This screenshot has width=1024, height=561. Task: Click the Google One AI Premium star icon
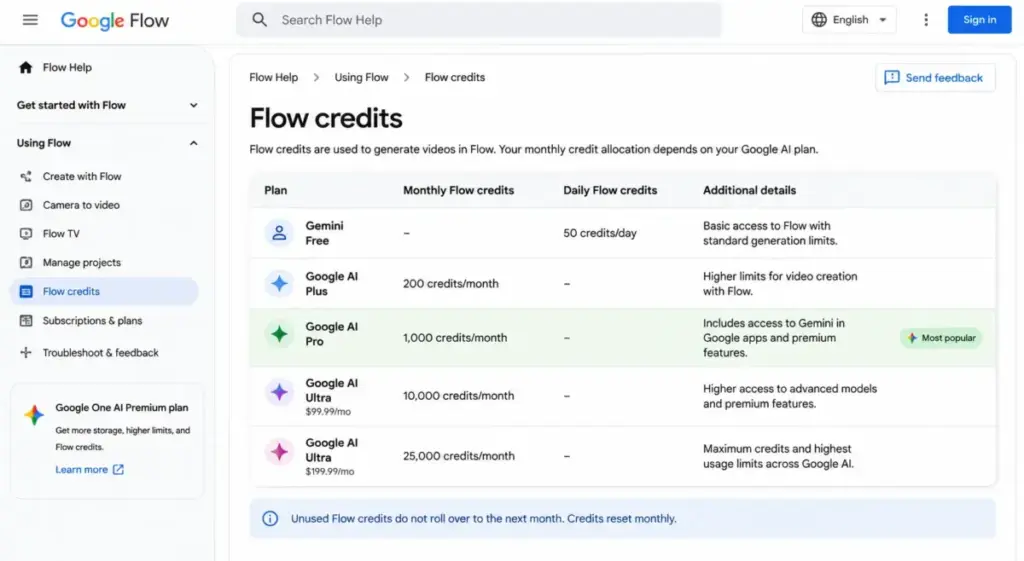[34, 415]
